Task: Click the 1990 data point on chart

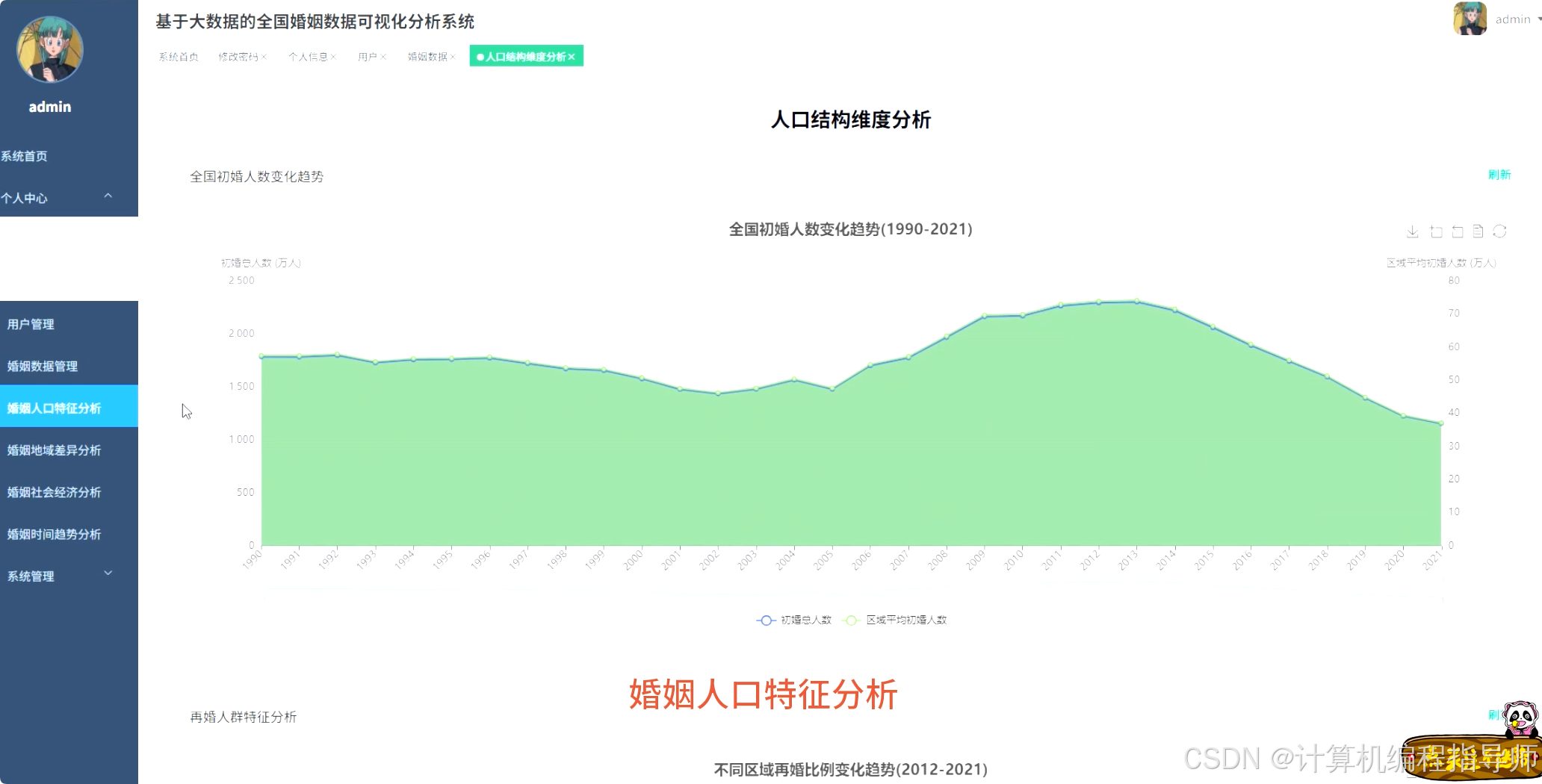Action: (261, 356)
